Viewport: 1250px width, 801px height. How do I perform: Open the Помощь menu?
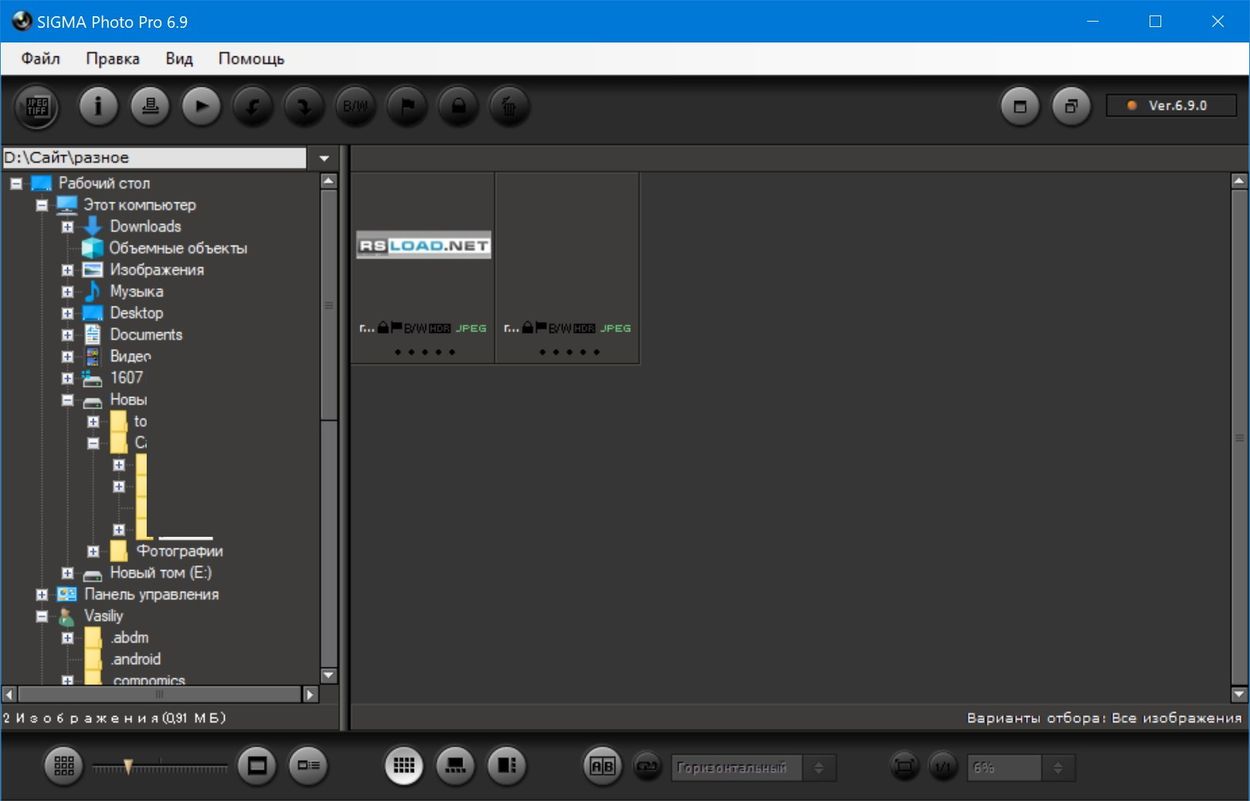click(x=251, y=58)
